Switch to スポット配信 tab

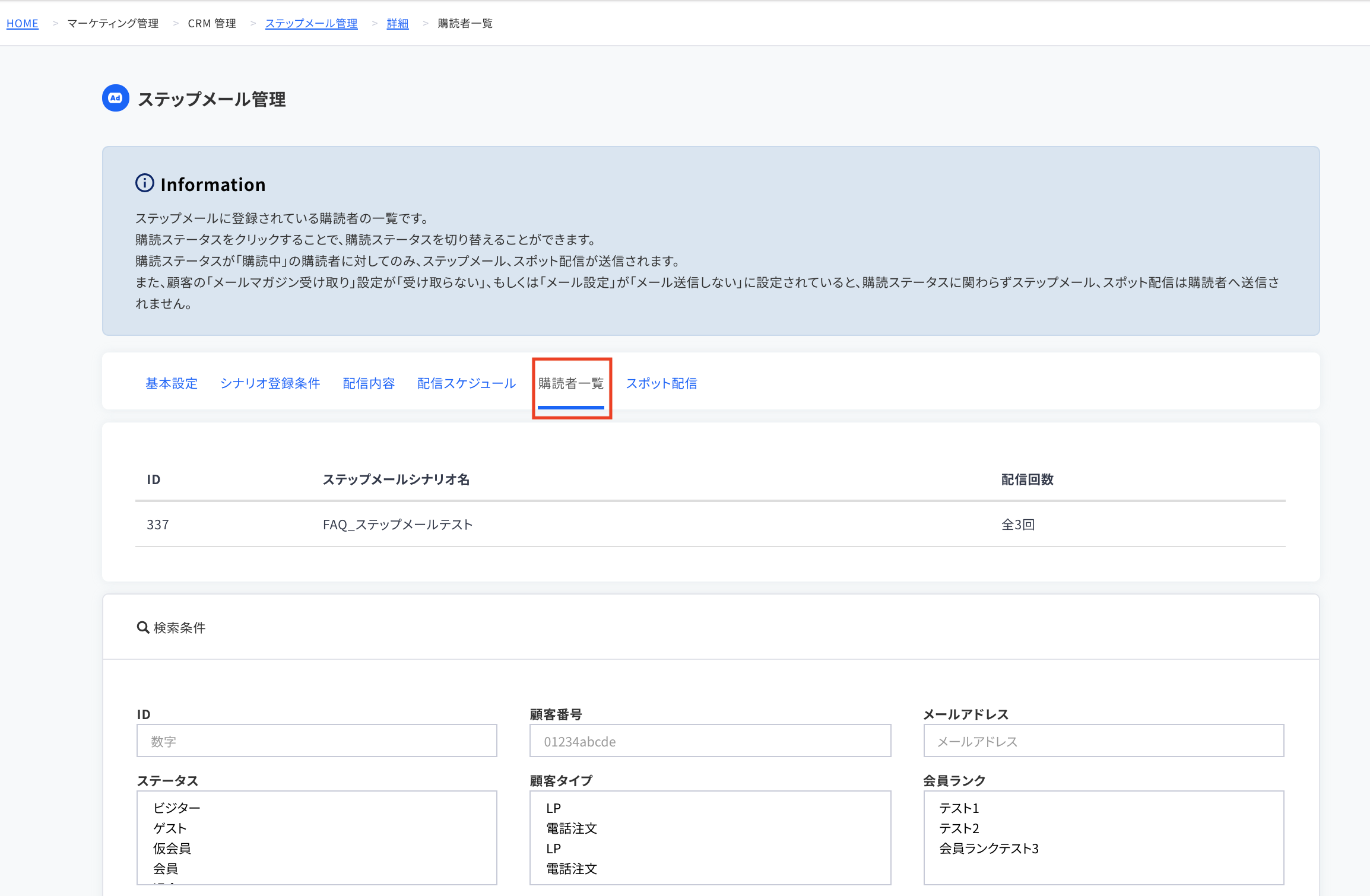(x=661, y=383)
